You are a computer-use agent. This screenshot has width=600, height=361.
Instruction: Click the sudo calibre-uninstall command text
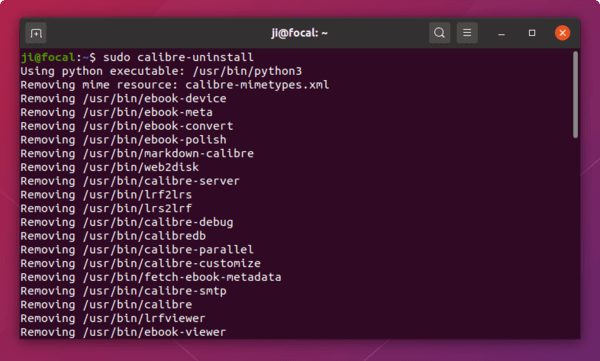178,57
